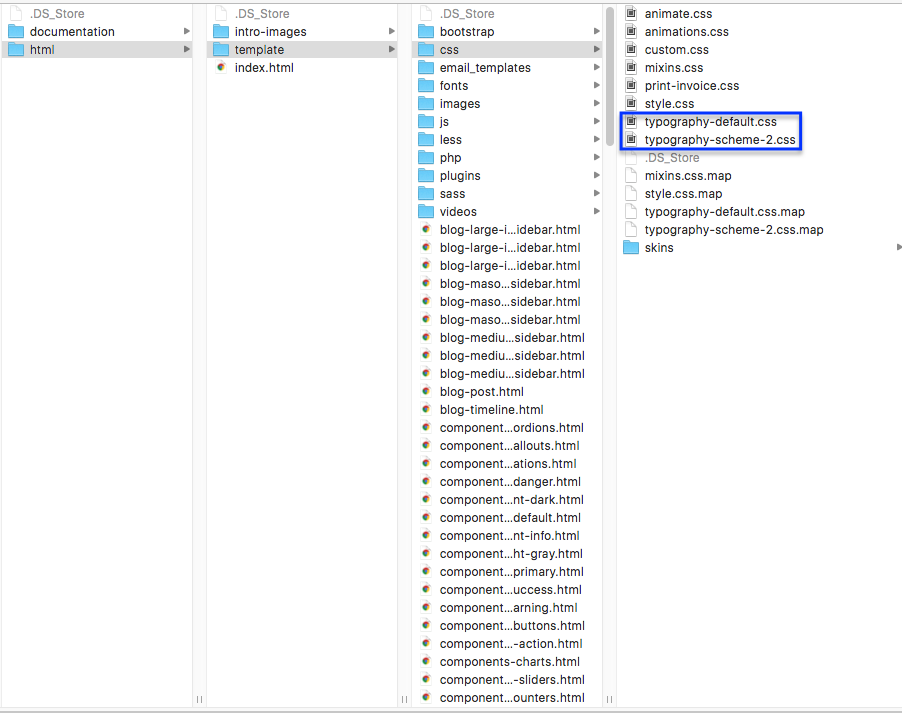Screen dimensions: 902x713
Task: Click the blog-post.html Chrome icon
Action: click(426, 392)
